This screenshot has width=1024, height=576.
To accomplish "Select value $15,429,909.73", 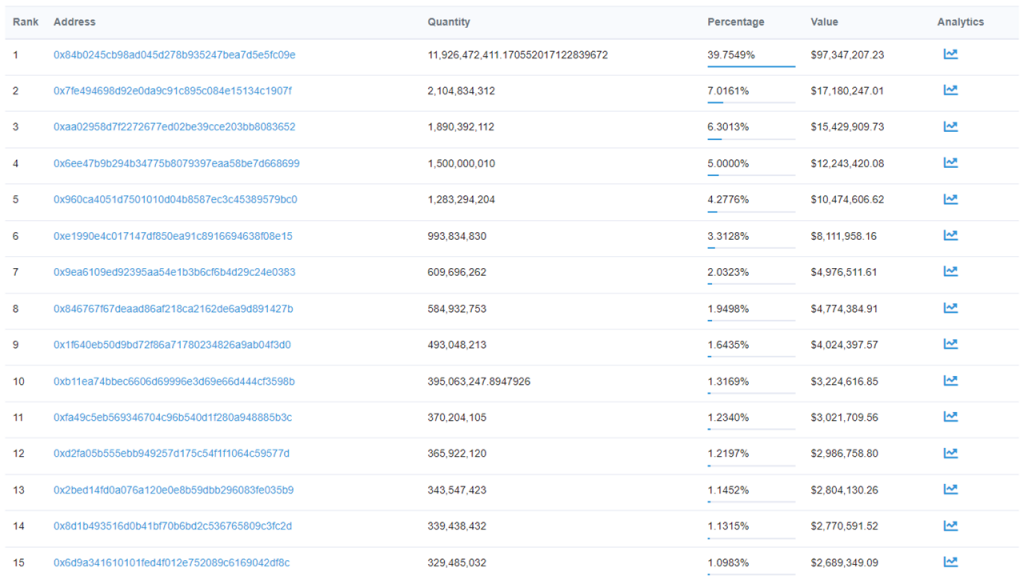I will click(x=847, y=127).
